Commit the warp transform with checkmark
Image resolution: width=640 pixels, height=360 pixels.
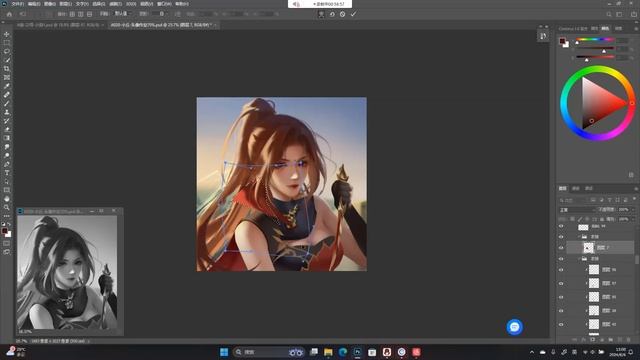pyautogui.click(x=353, y=14)
